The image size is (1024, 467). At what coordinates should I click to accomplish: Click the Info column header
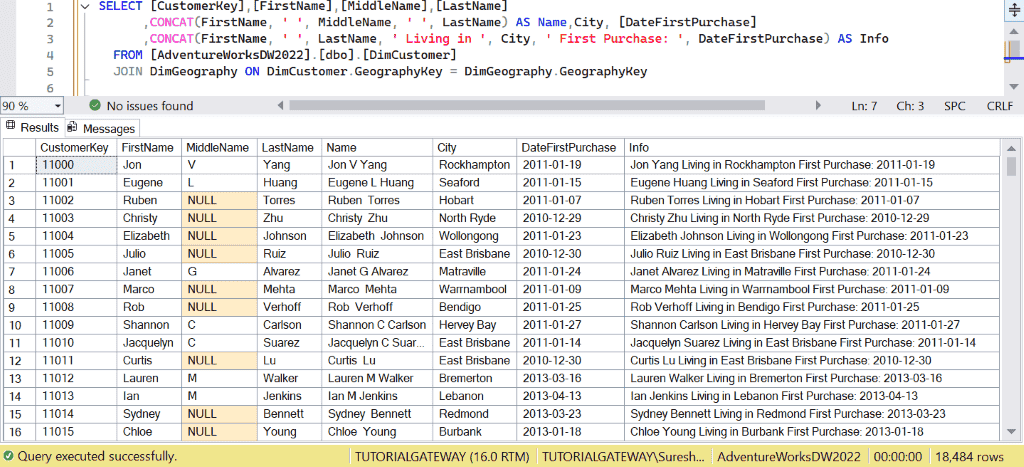(x=639, y=147)
